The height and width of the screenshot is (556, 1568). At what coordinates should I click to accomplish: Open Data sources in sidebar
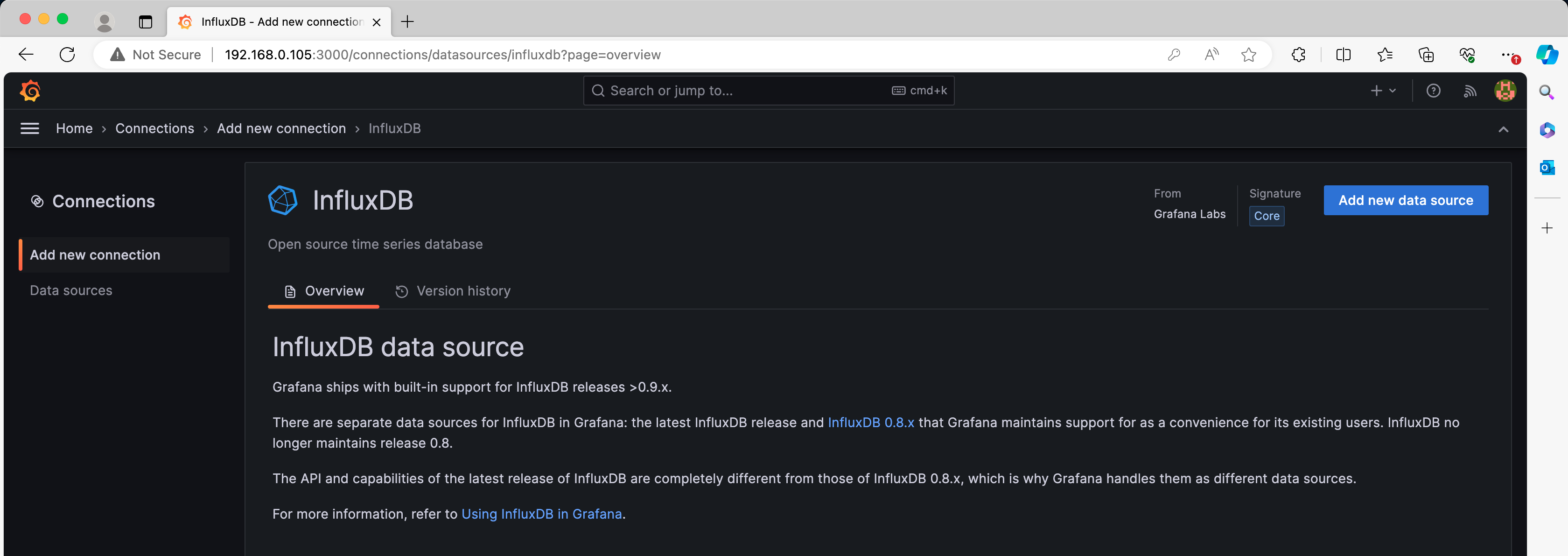tap(71, 290)
